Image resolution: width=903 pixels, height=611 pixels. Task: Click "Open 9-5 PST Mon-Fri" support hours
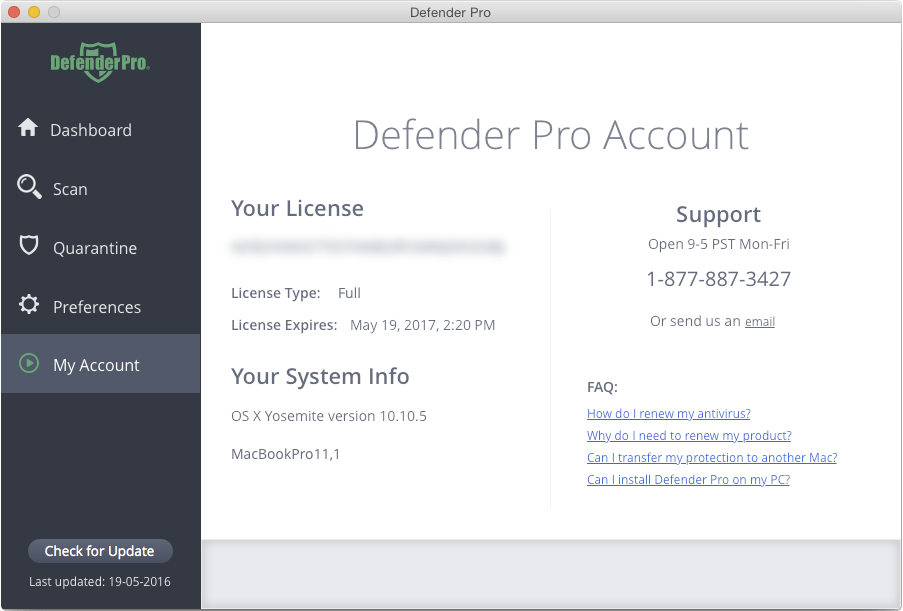(719, 244)
